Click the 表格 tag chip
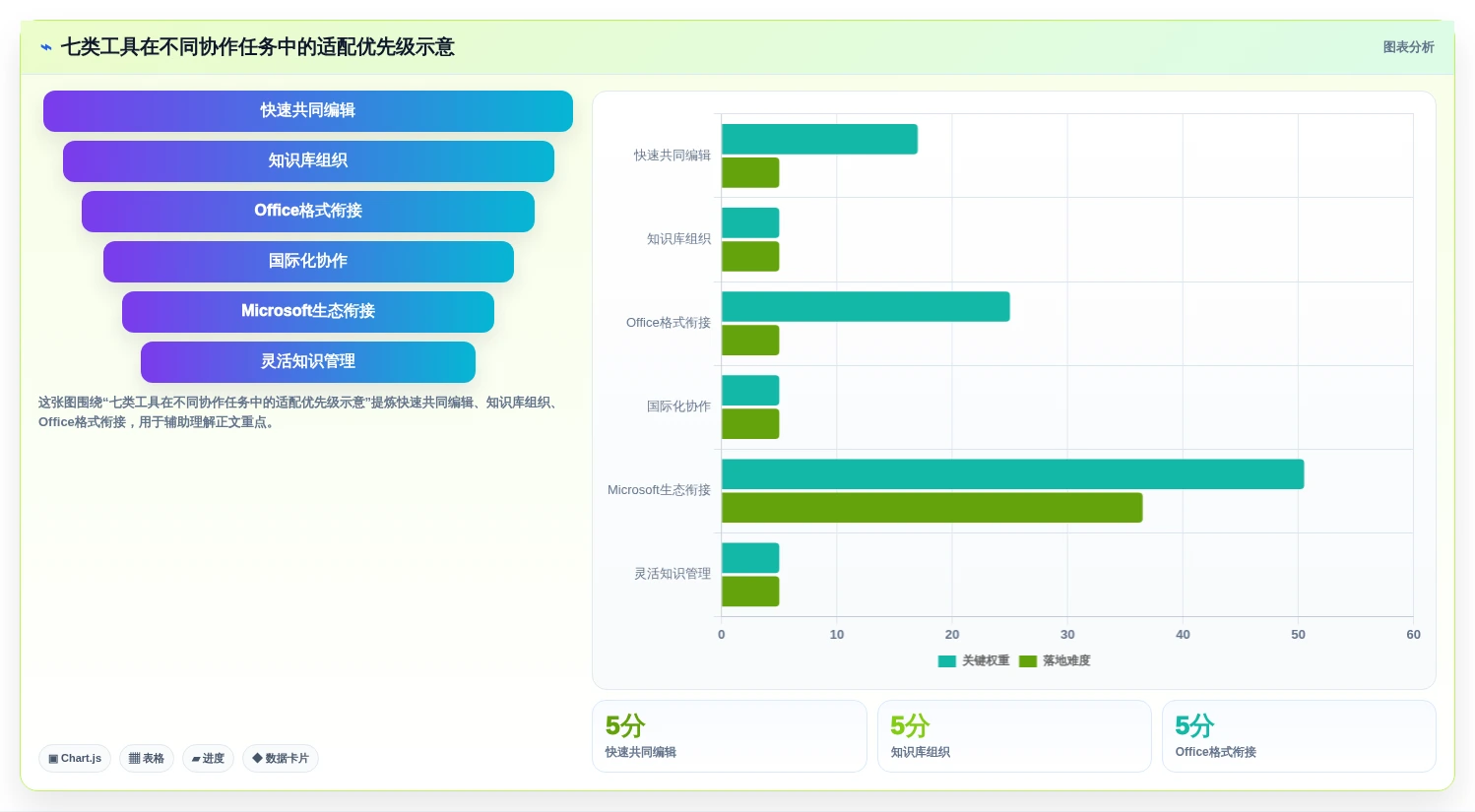The width and height of the screenshot is (1475, 812). pos(147,759)
